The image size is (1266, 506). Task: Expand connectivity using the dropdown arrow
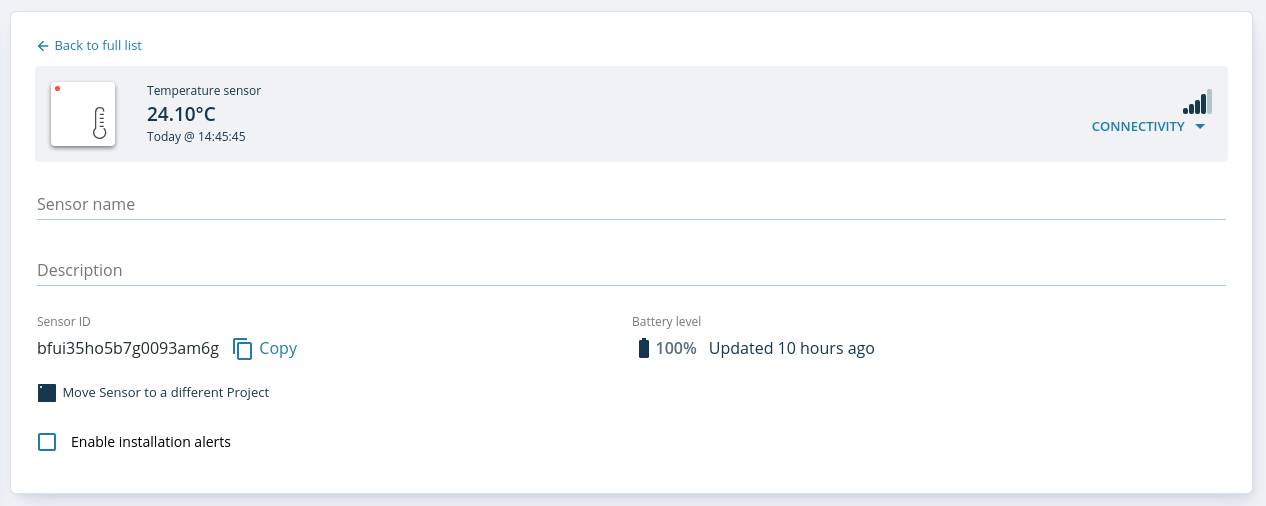(x=1200, y=127)
